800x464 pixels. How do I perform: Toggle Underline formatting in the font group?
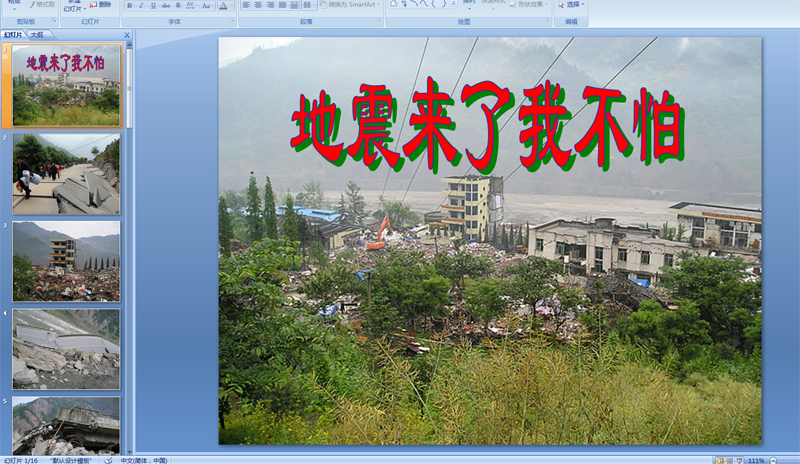pyautogui.click(x=153, y=6)
